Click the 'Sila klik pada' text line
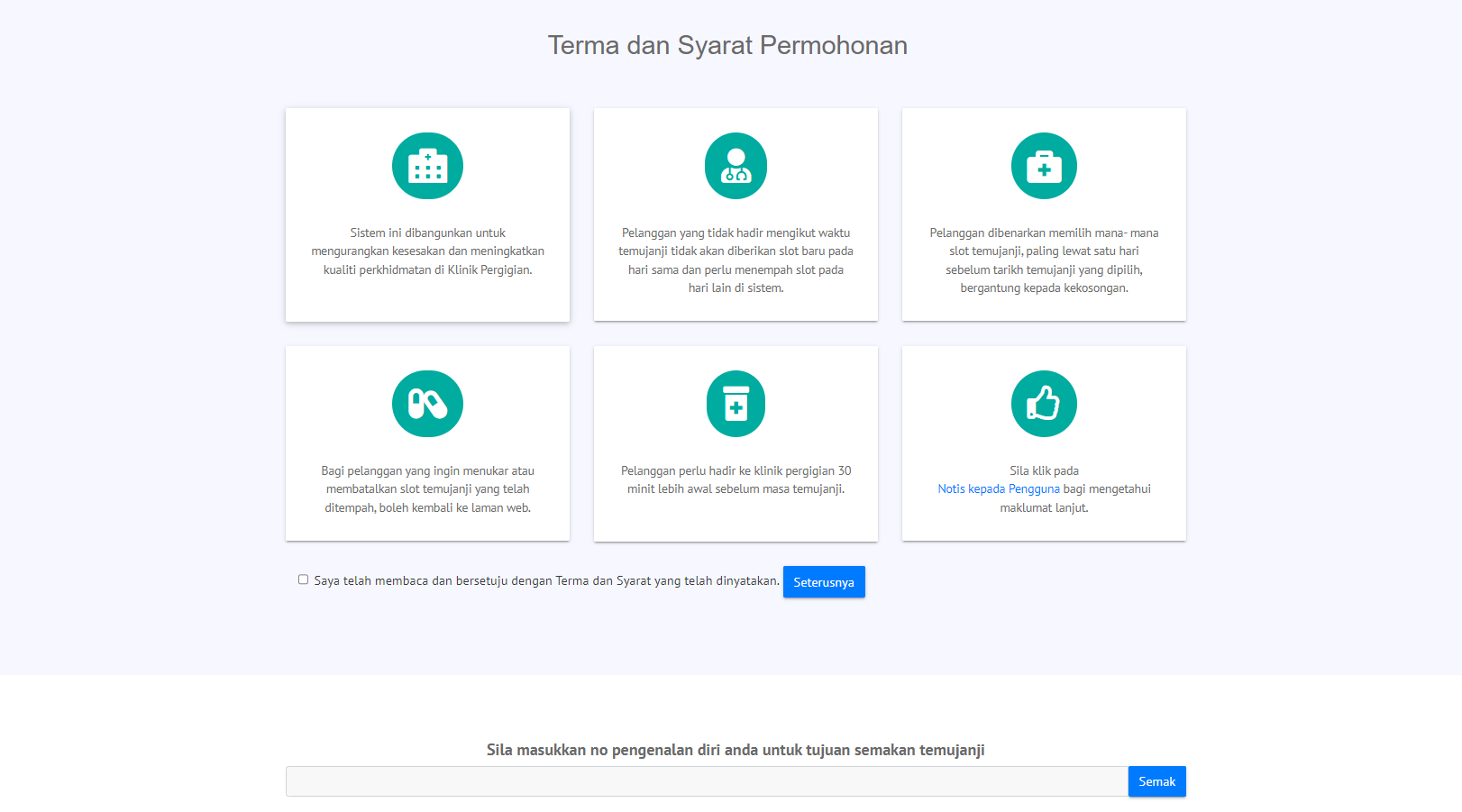The width and height of the screenshot is (1462, 812). click(1044, 470)
